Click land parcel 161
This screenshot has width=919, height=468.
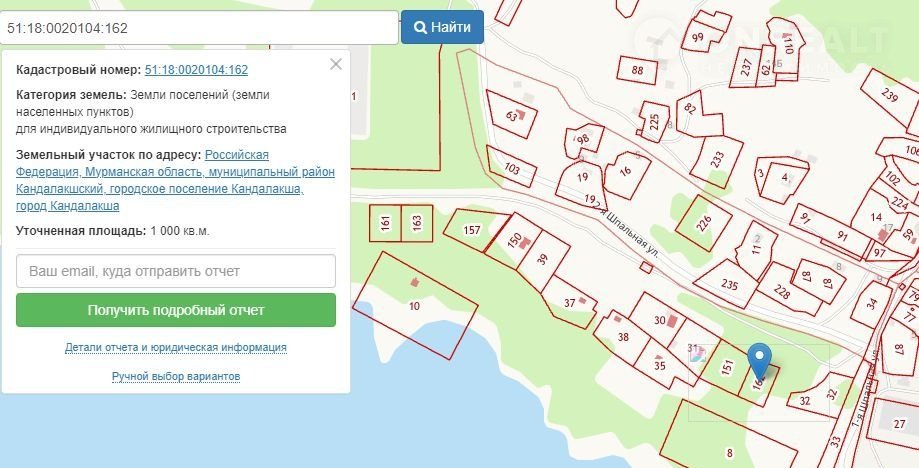pos(385,223)
